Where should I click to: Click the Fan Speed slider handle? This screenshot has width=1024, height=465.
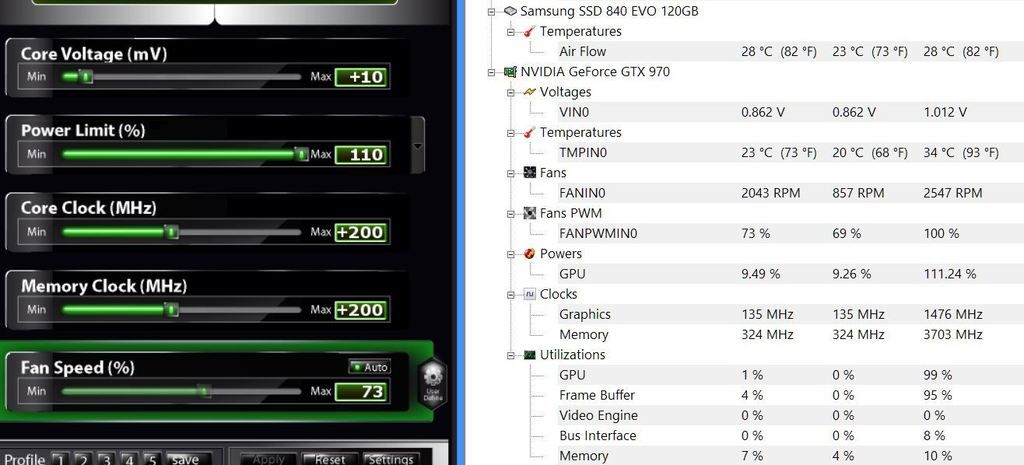pos(204,391)
